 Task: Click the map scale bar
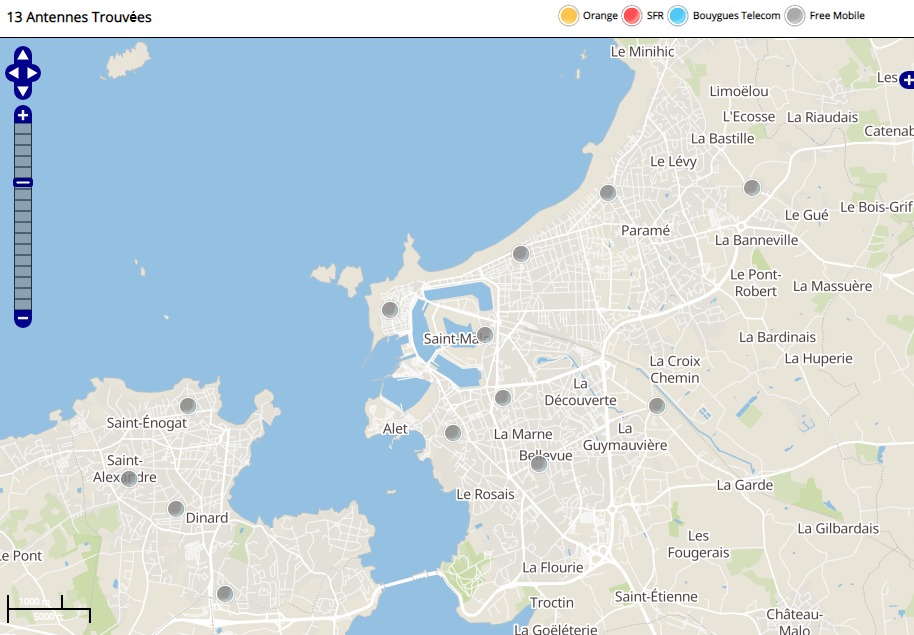(49, 609)
